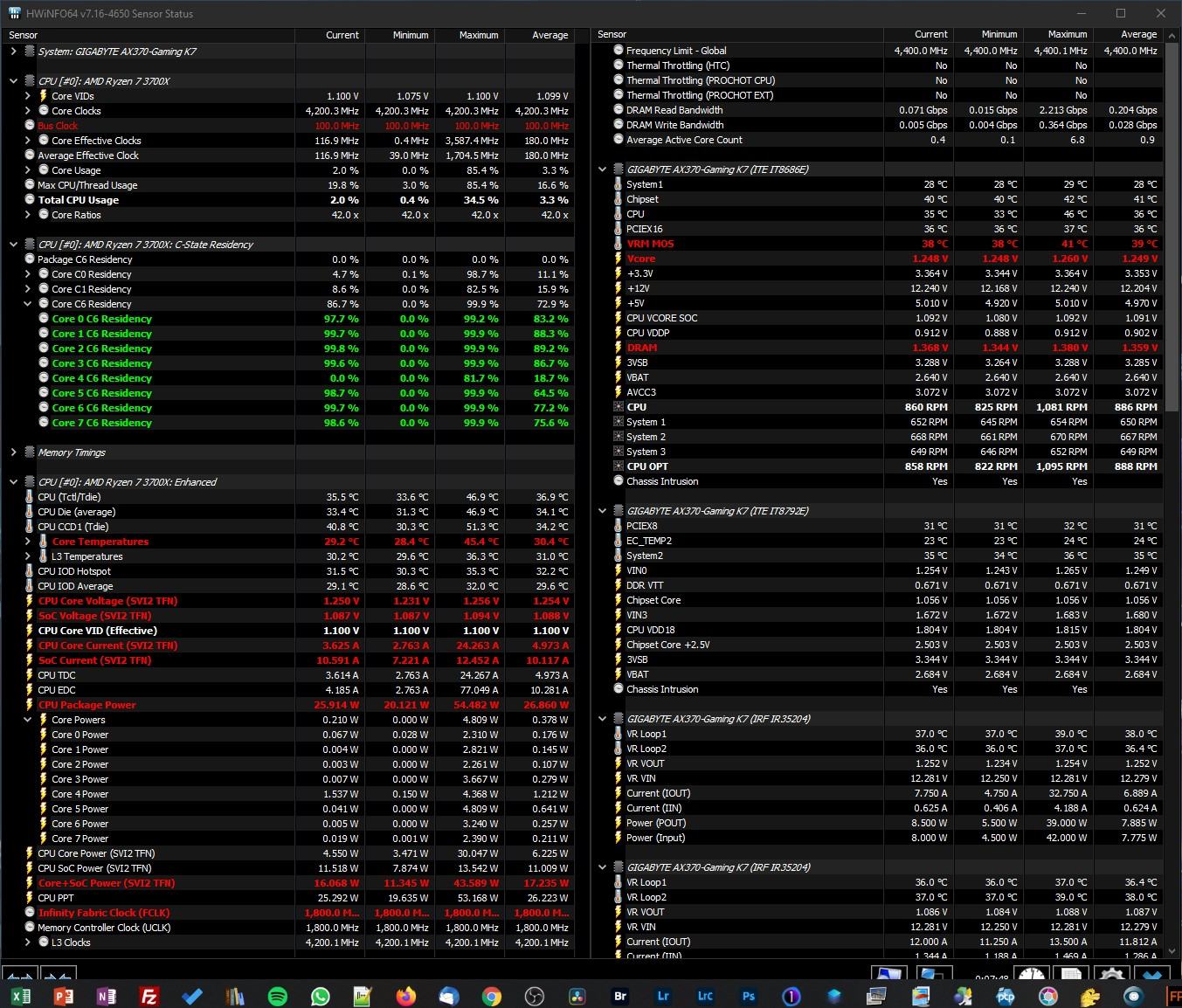Click the circle icon beside Chassis Intrusion under IT8686E
This screenshot has height=1008, width=1182.
coord(619,481)
